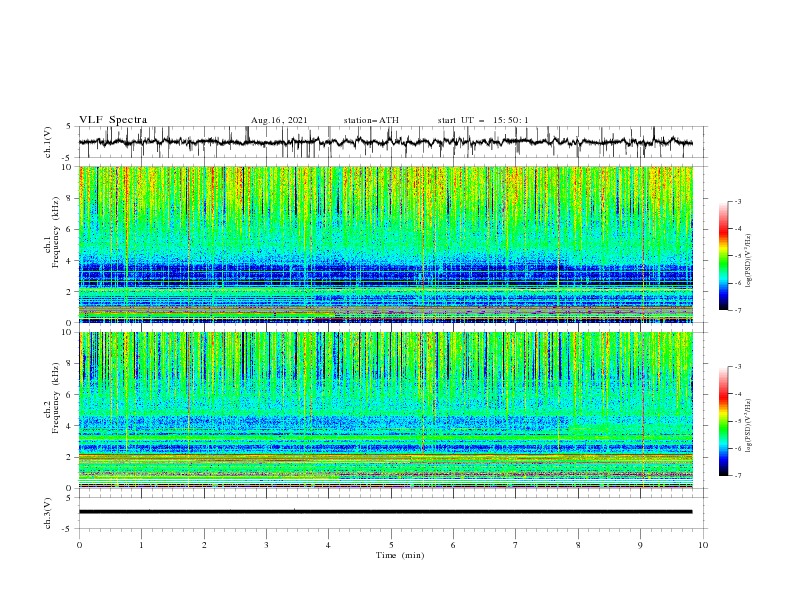
Task: Click the "-7" tick on lower colorbar
Action: pyautogui.click(x=737, y=476)
